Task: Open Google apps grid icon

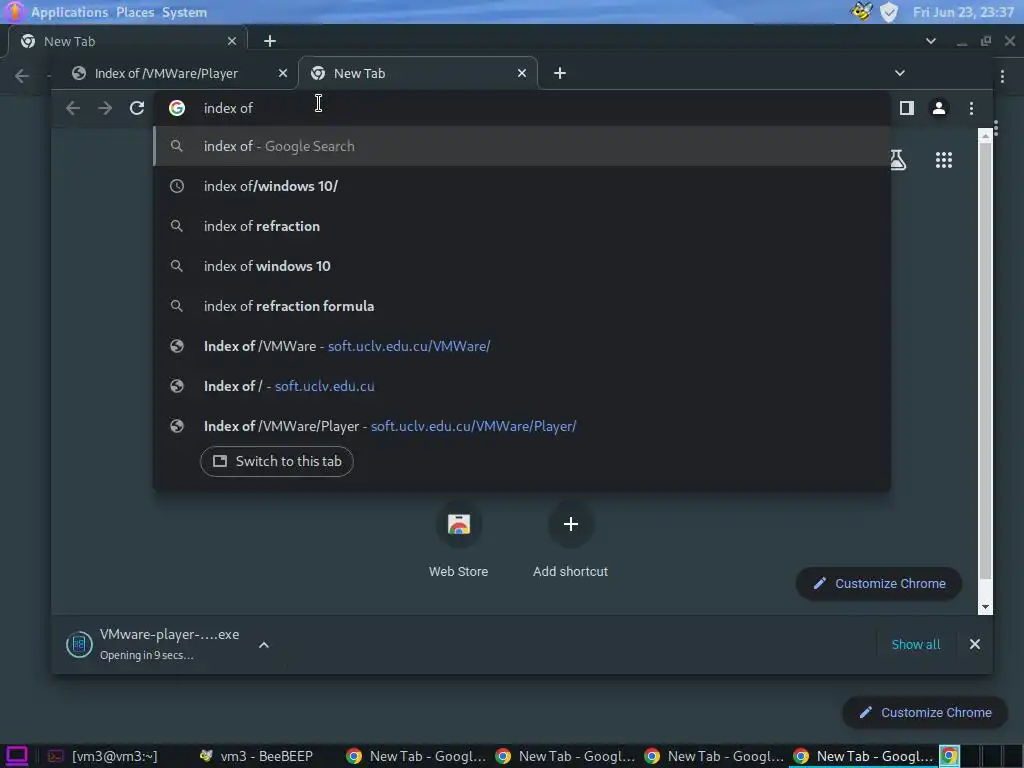Action: tap(944, 160)
